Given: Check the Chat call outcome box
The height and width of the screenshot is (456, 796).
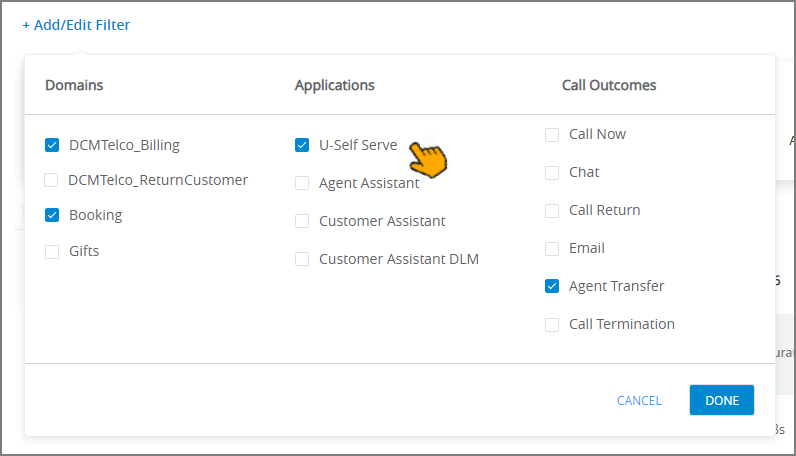Looking at the screenshot, I should coord(552,173).
